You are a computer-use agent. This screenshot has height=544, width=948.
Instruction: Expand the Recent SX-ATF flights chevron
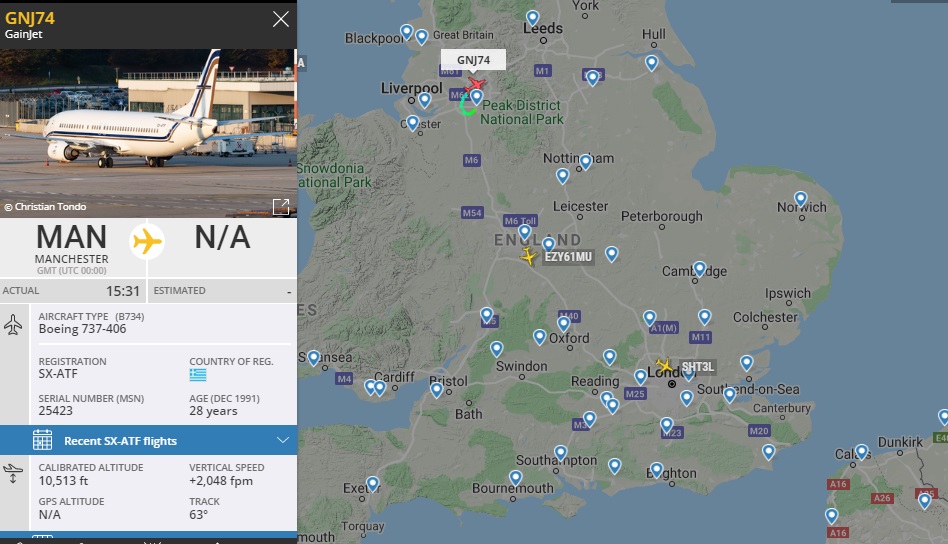coord(282,440)
